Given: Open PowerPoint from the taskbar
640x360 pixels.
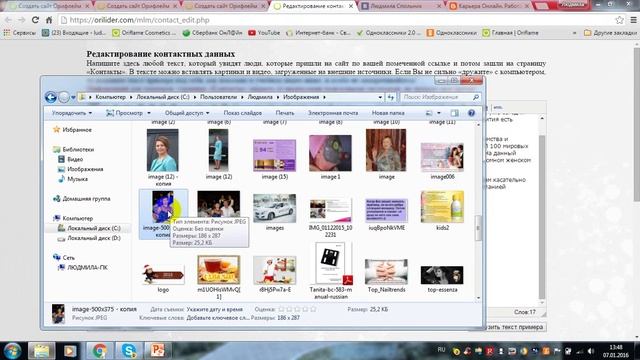Looking at the screenshot, I should tap(158, 351).
